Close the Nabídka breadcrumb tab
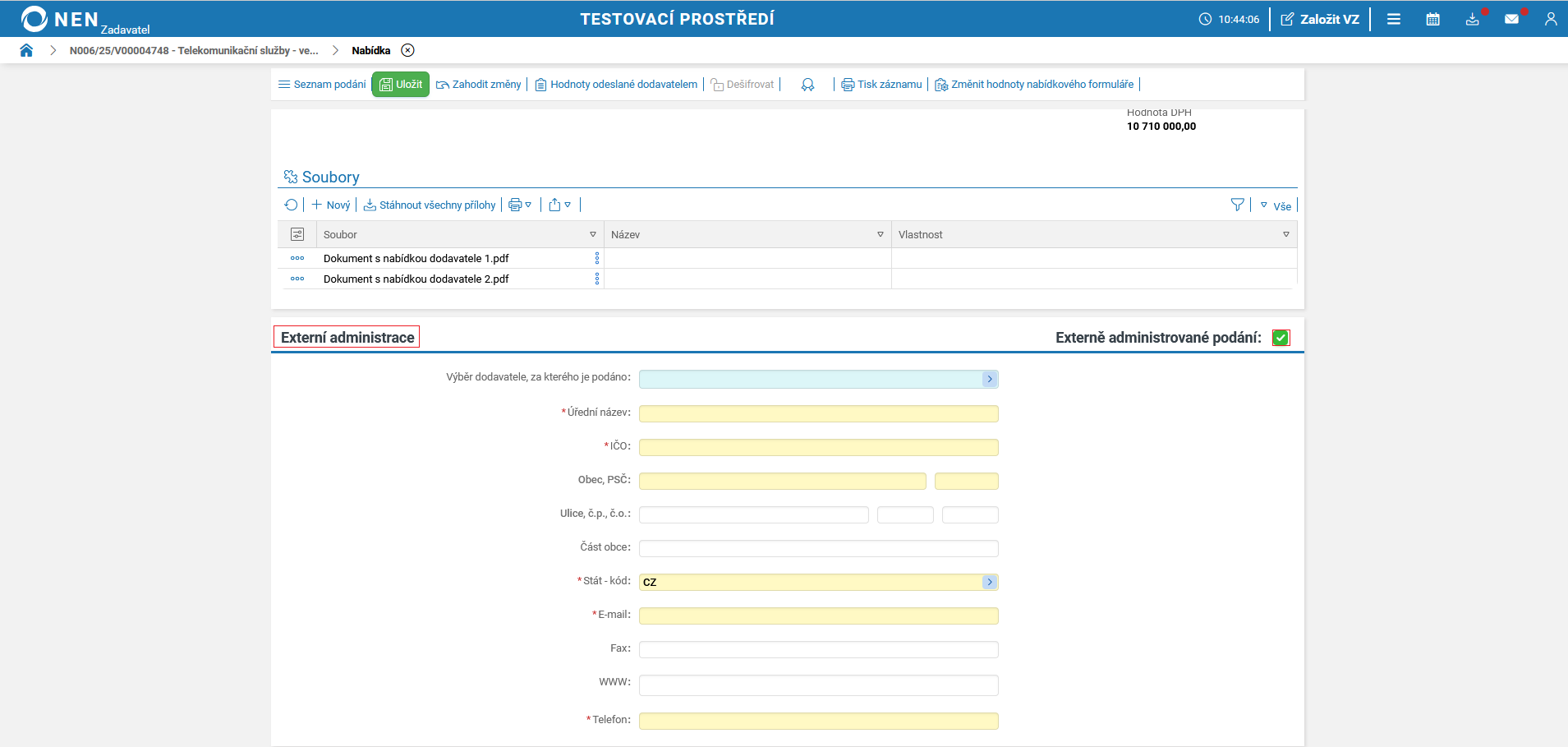This screenshot has height=747, width=1568. point(407,50)
